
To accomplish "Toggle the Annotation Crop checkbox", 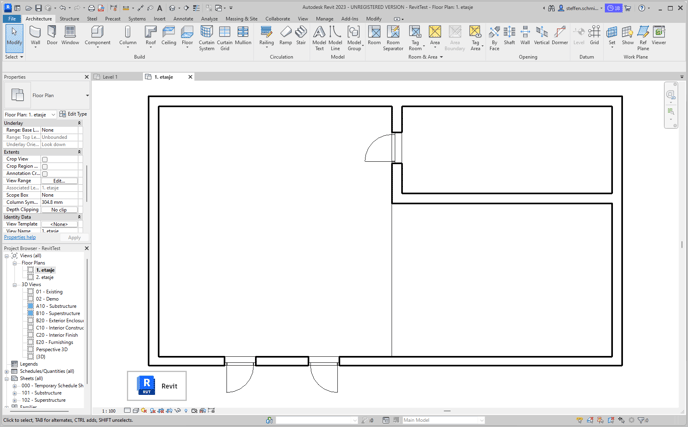I will pos(45,174).
